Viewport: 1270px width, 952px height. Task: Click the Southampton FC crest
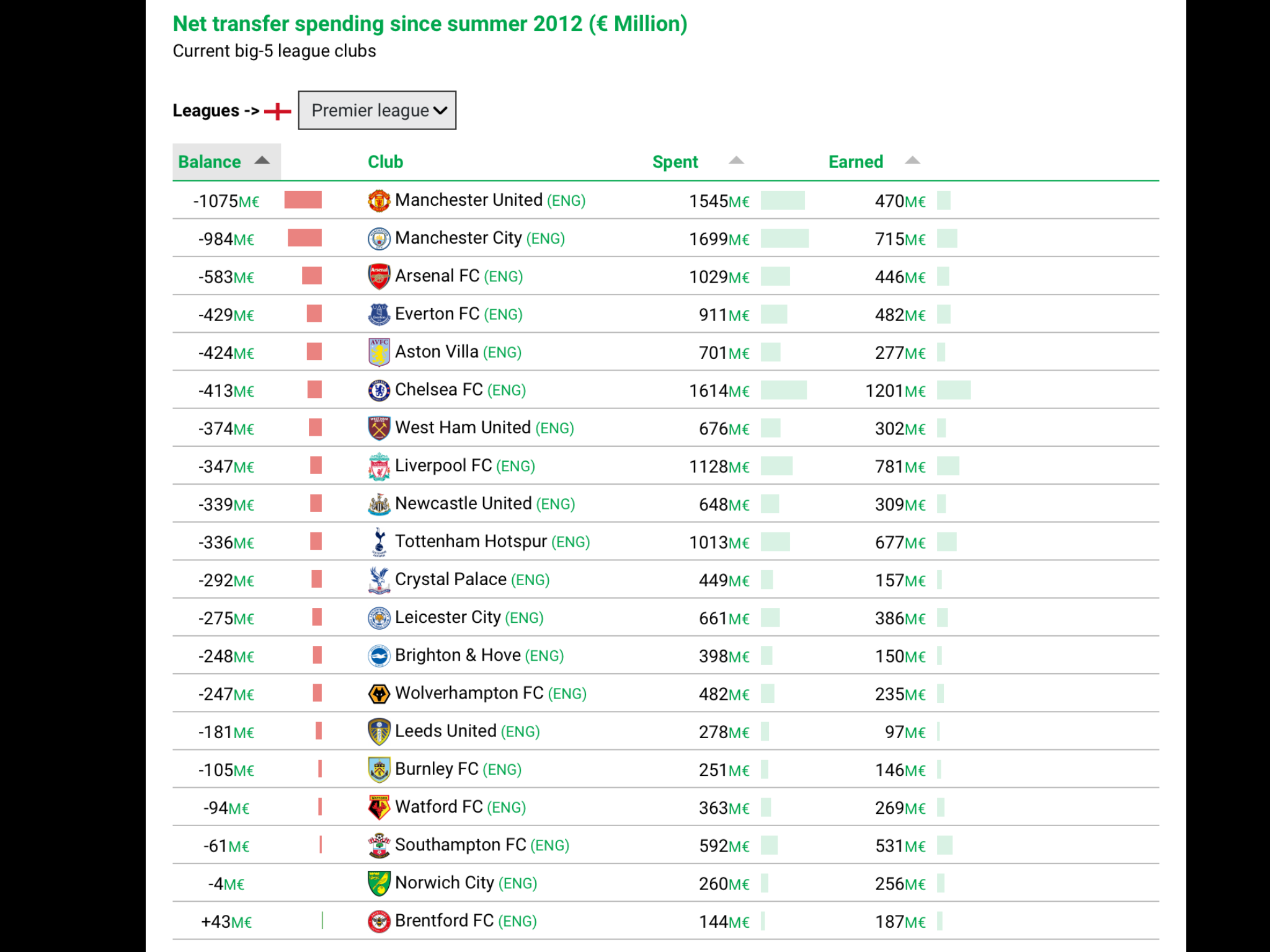point(379,845)
